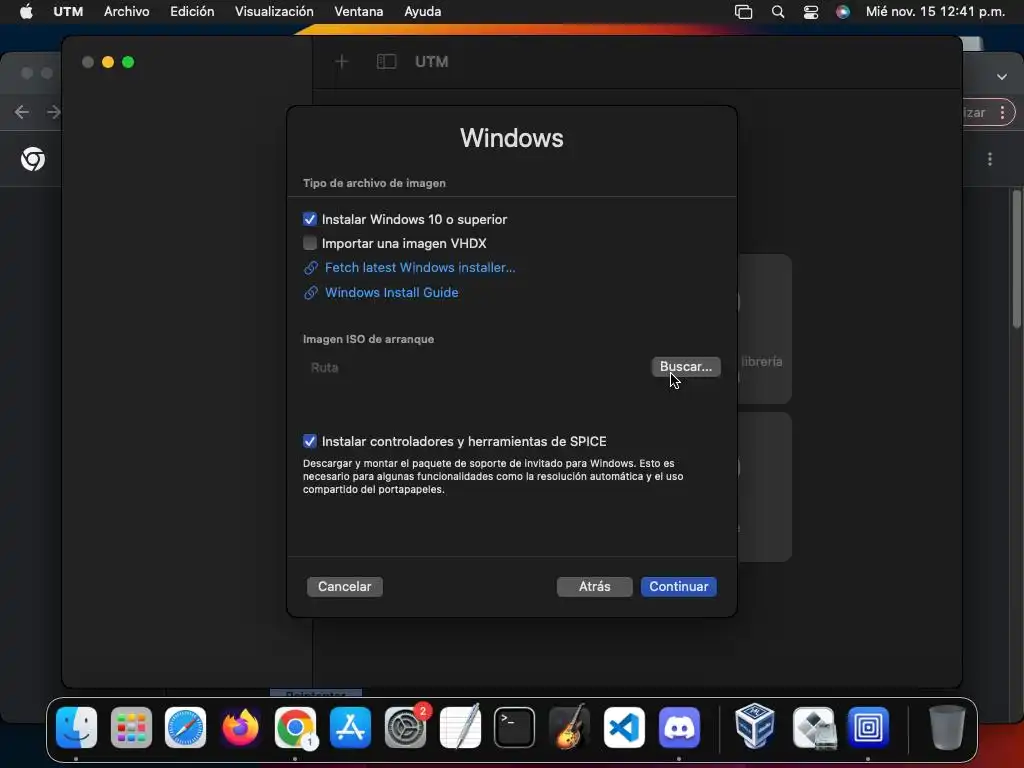
Task: Open Windows Install Guide link
Action: [x=391, y=292]
